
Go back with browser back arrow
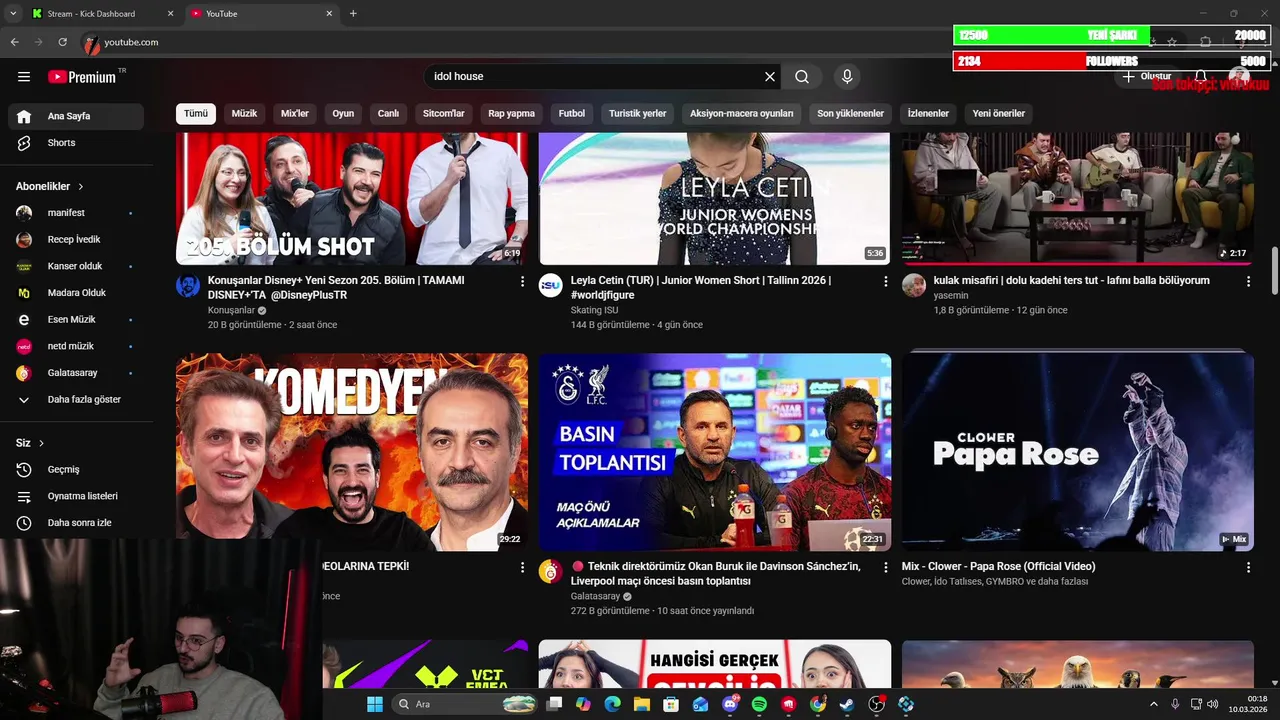(x=15, y=42)
